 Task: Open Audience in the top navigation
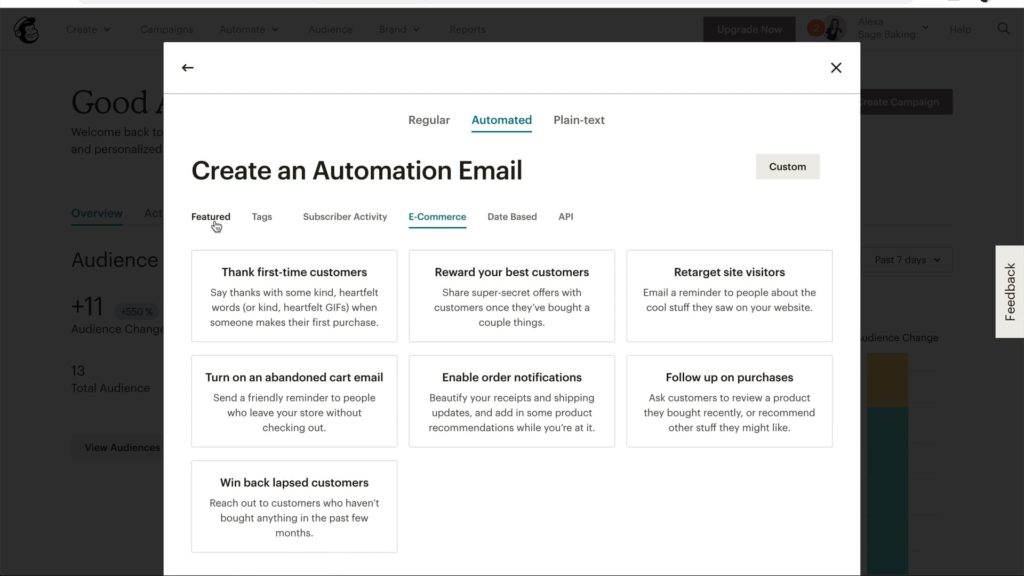point(330,29)
